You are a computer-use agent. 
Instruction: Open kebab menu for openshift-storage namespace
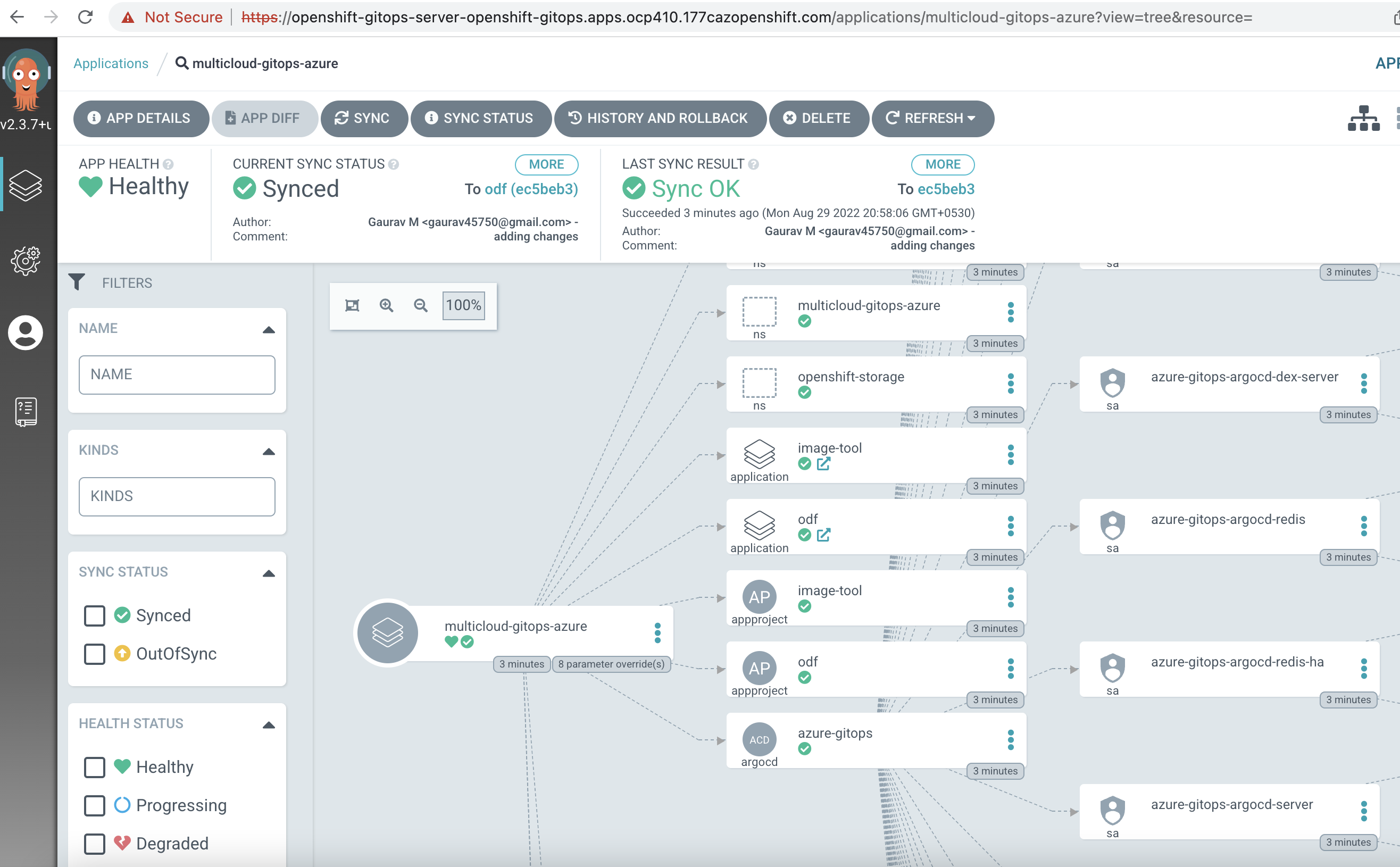click(1011, 384)
